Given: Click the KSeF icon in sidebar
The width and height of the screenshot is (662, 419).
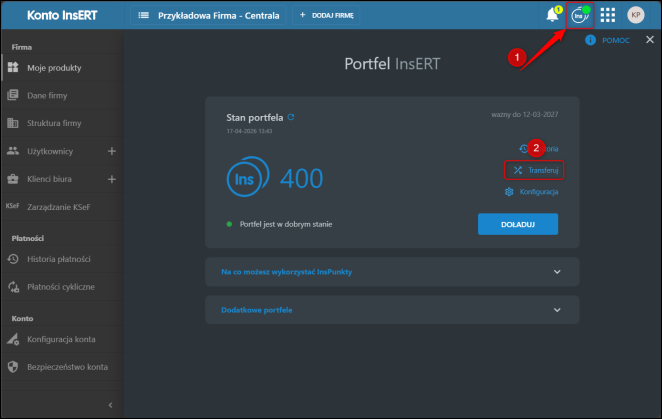Looking at the screenshot, I should coord(12,206).
